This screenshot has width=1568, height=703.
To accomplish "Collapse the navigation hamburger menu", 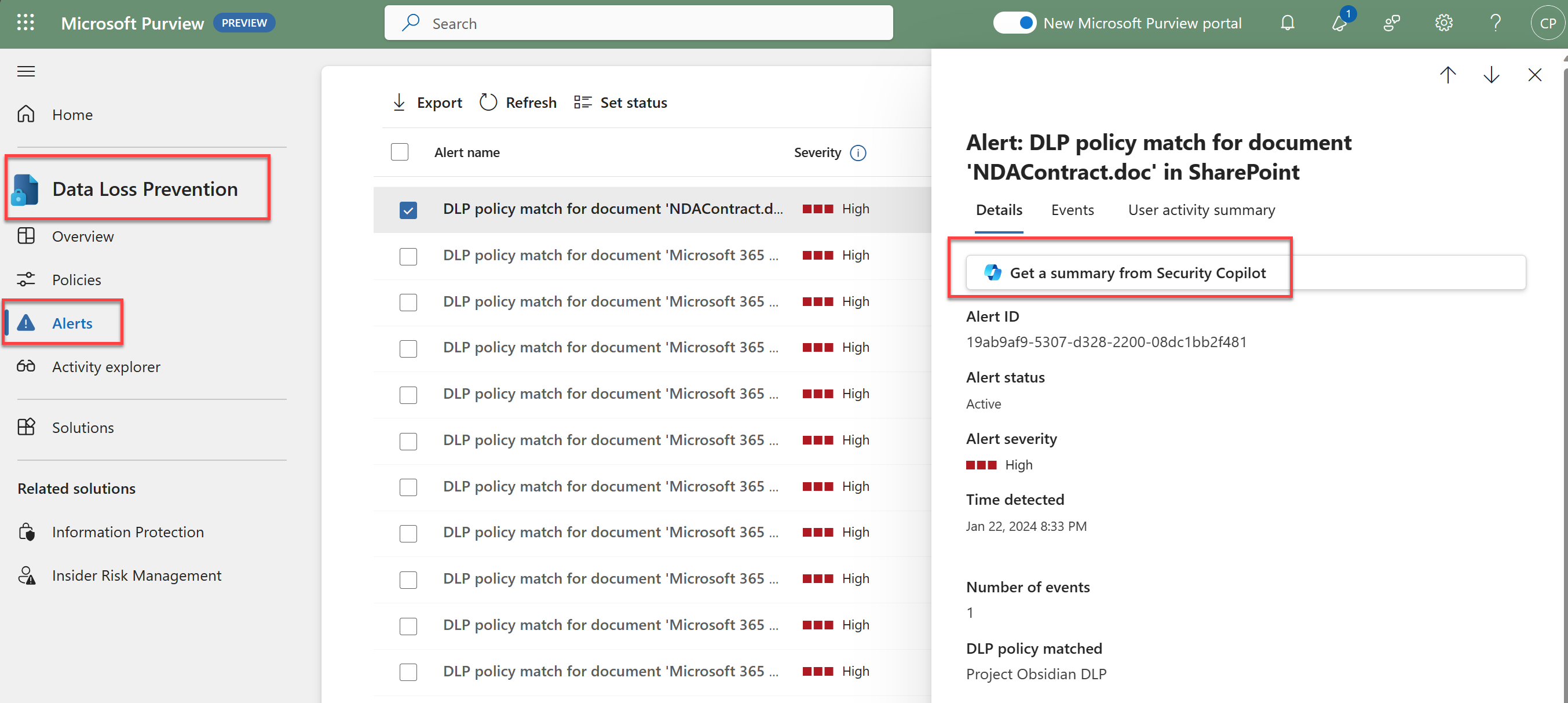I will (25, 71).
